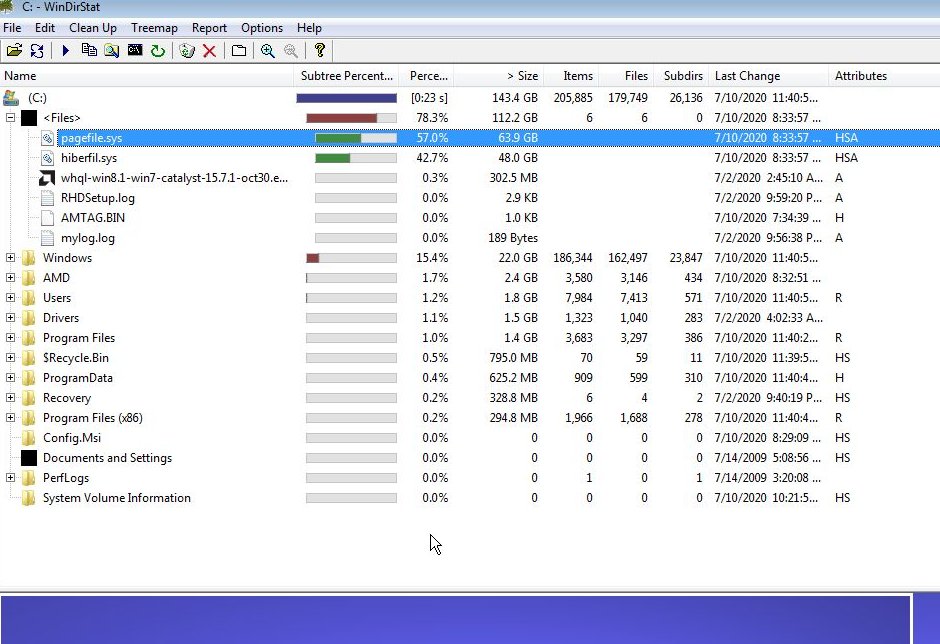Expand the AMD folder node
This screenshot has width=940, height=644.
pyautogui.click(x=10, y=278)
